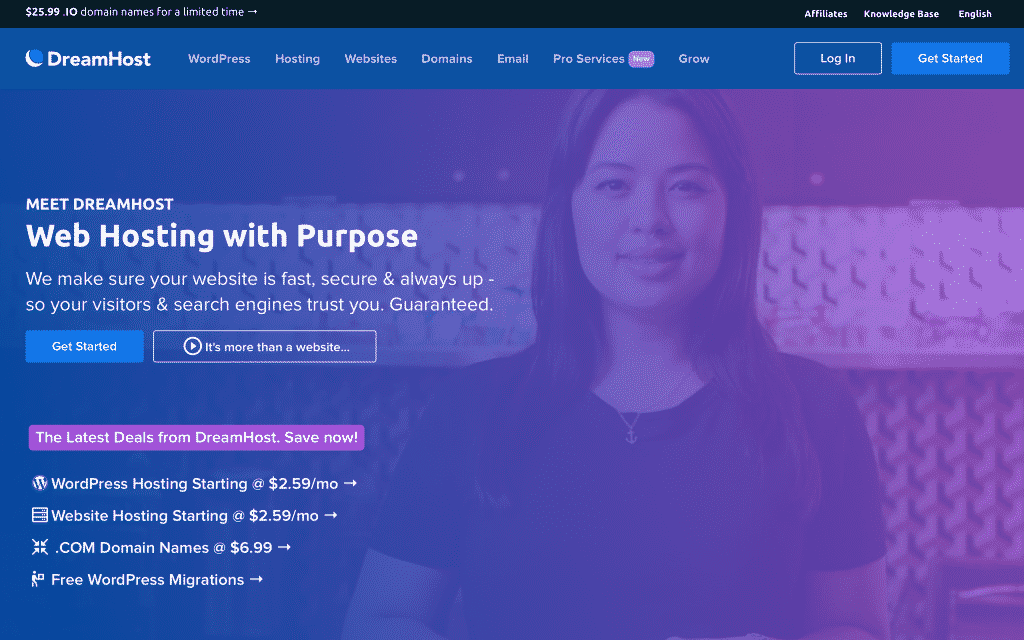Open the Email navigation item
Viewport: 1024px width, 640px height.
513,59
